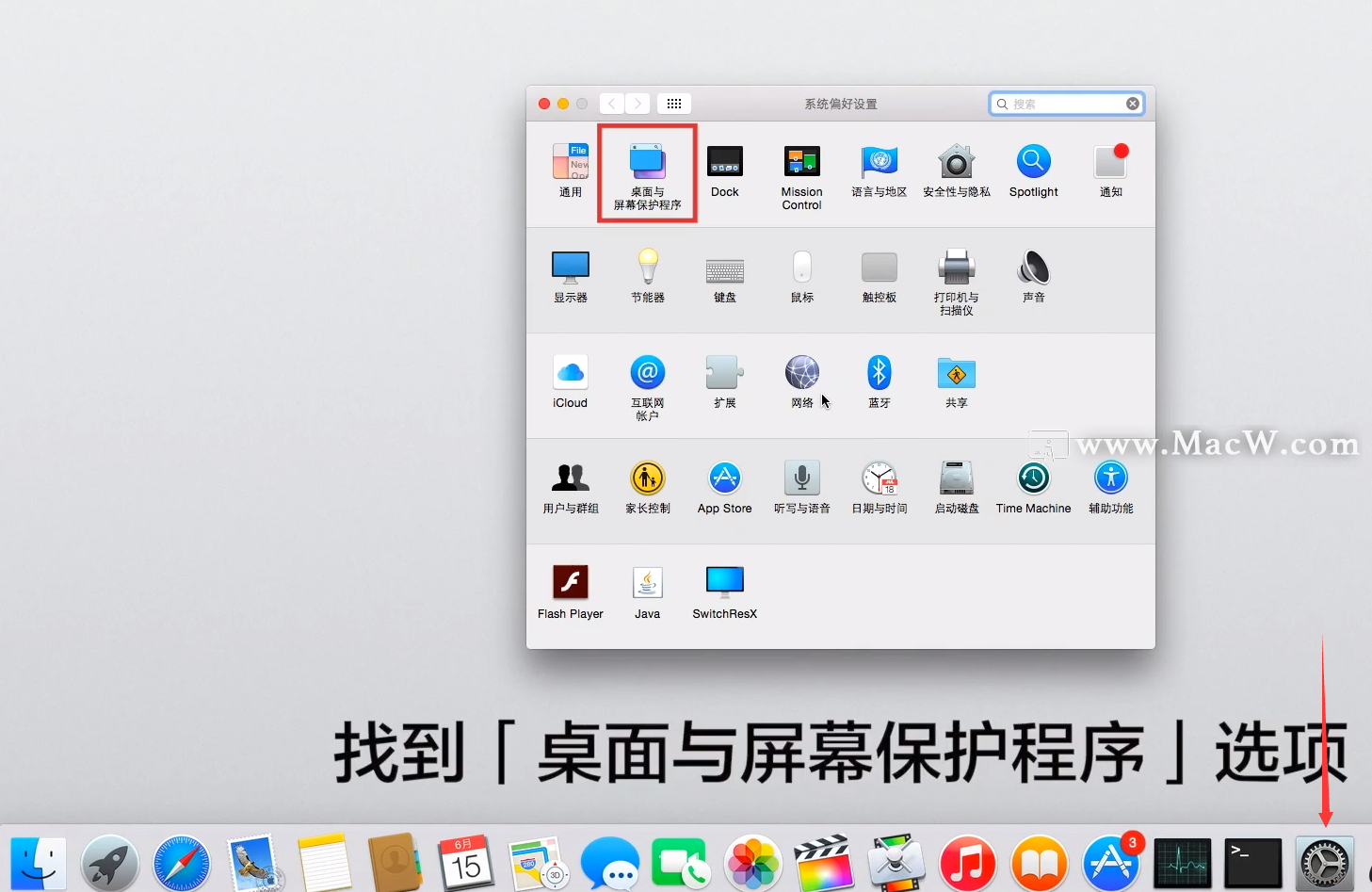
Task: Open Finder from the Dock
Action: tap(39, 864)
